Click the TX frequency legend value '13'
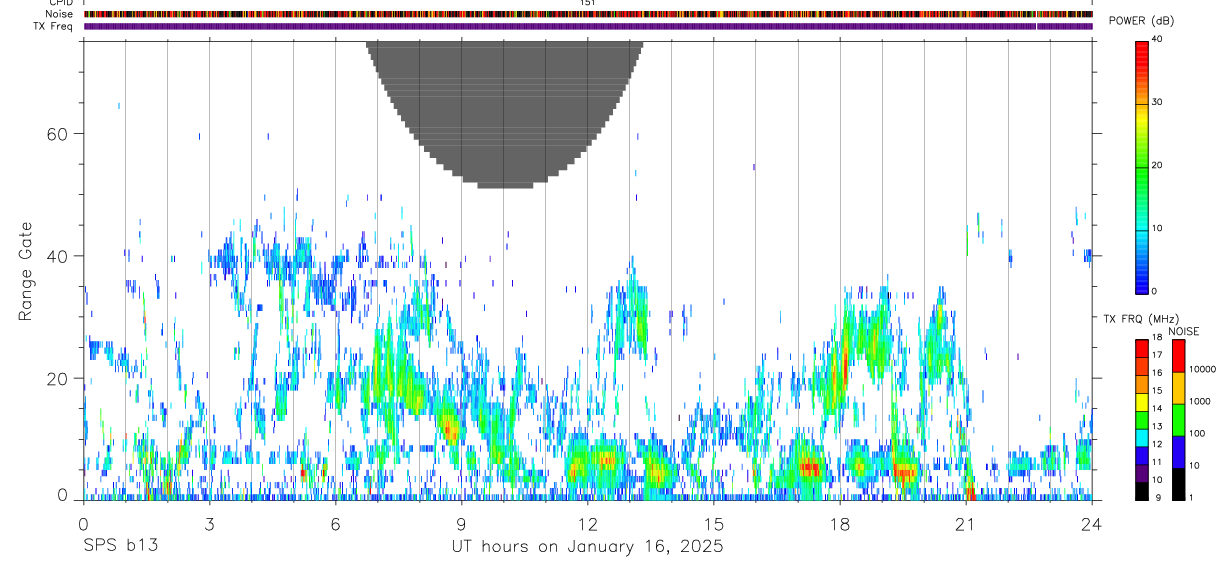This screenshot has height=567, width=1228. [1156, 426]
